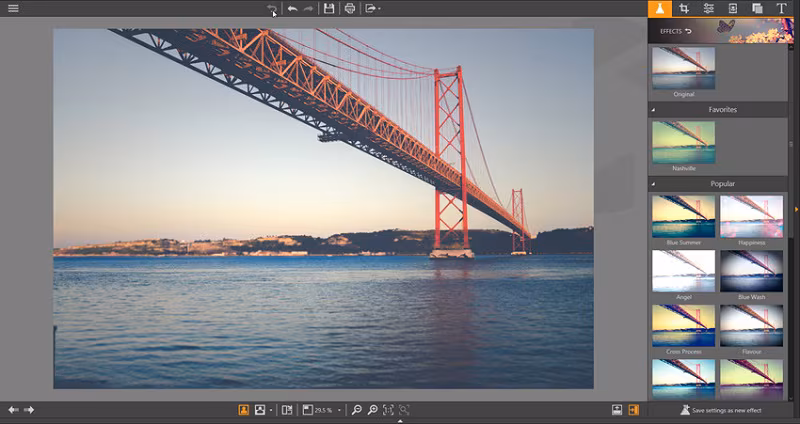Apply the Angel effect
800x424 pixels.
click(x=683, y=271)
